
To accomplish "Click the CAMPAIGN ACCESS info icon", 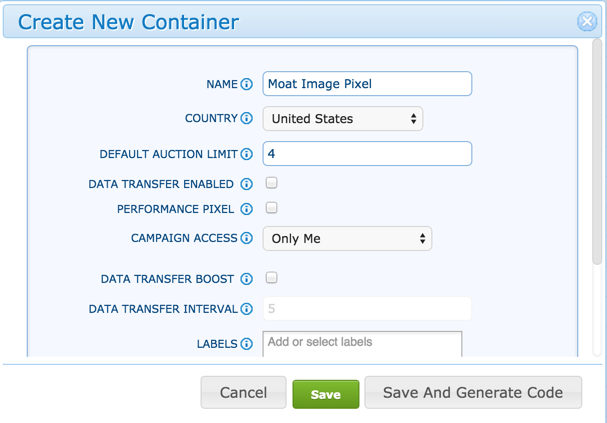I will click(x=247, y=239).
